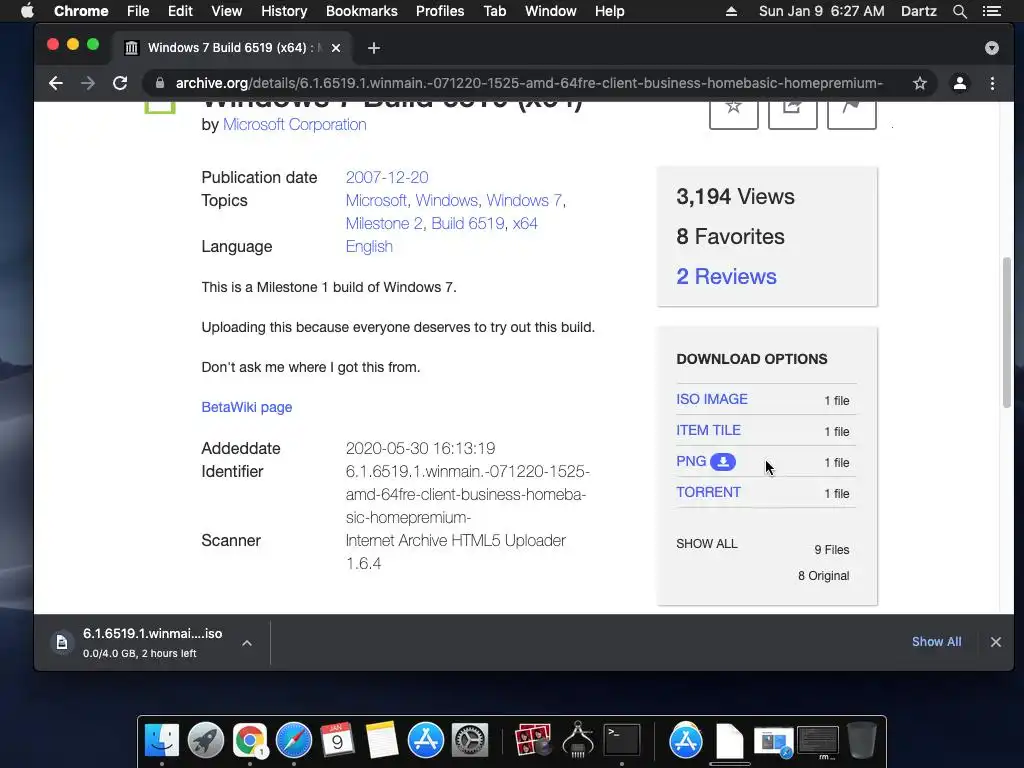
Task: Click the 2007-12-20 publication date link
Action: tap(387, 177)
